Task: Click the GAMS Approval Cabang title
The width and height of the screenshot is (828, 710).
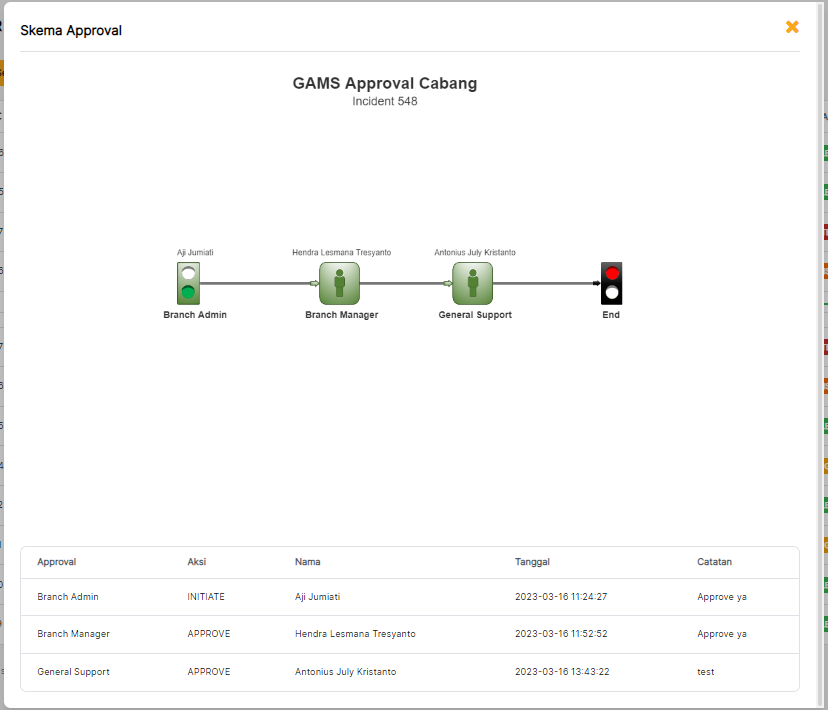Action: point(385,83)
